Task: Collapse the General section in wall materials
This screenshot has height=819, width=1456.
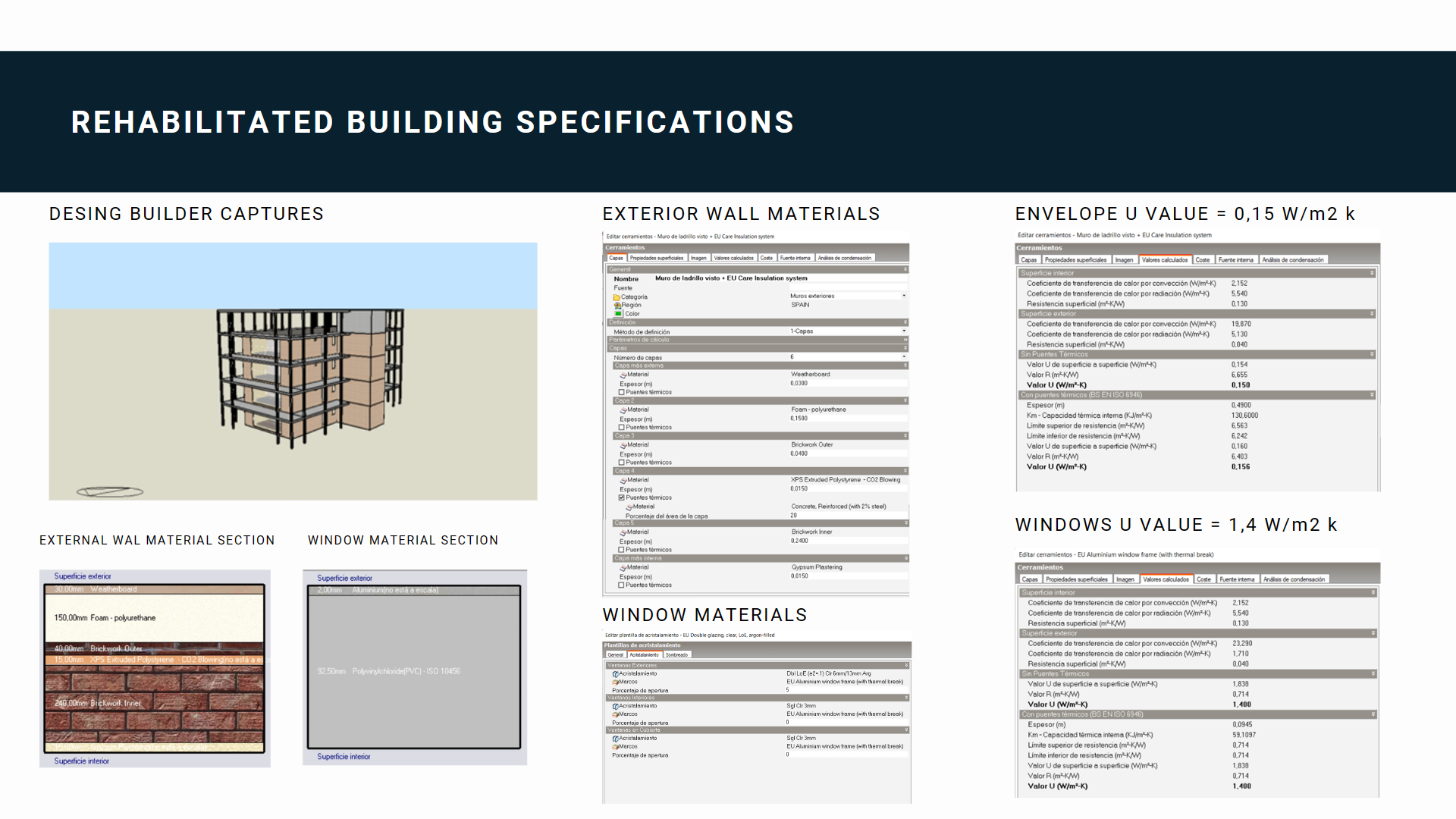Action: pyautogui.click(x=905, y=270)
